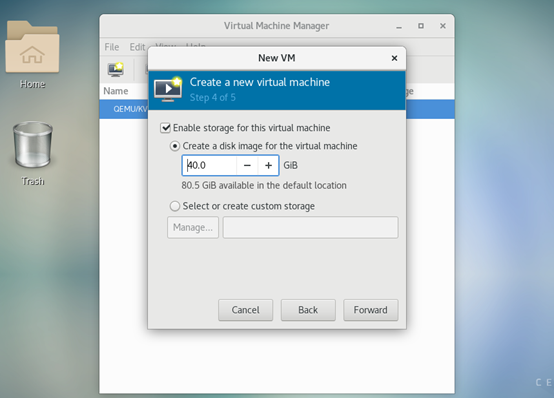This screenshot has height=398, width=554.
Task: Open the Trash desktop icon
Action: coord(33,153)
